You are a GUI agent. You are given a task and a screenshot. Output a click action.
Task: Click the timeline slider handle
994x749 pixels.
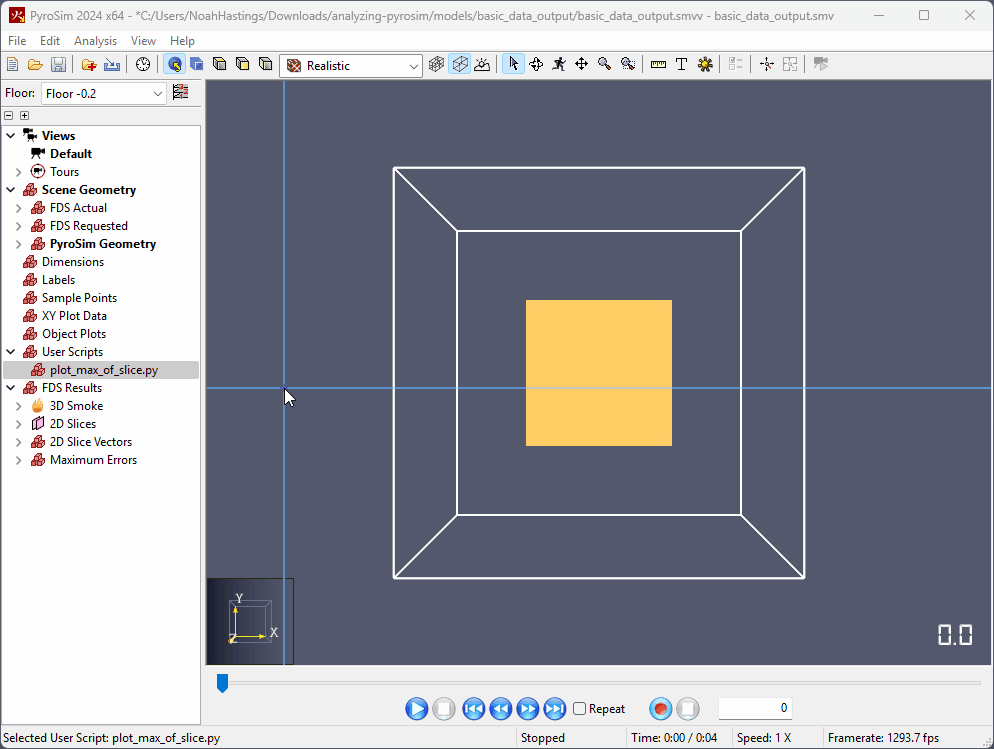point(223,683)
